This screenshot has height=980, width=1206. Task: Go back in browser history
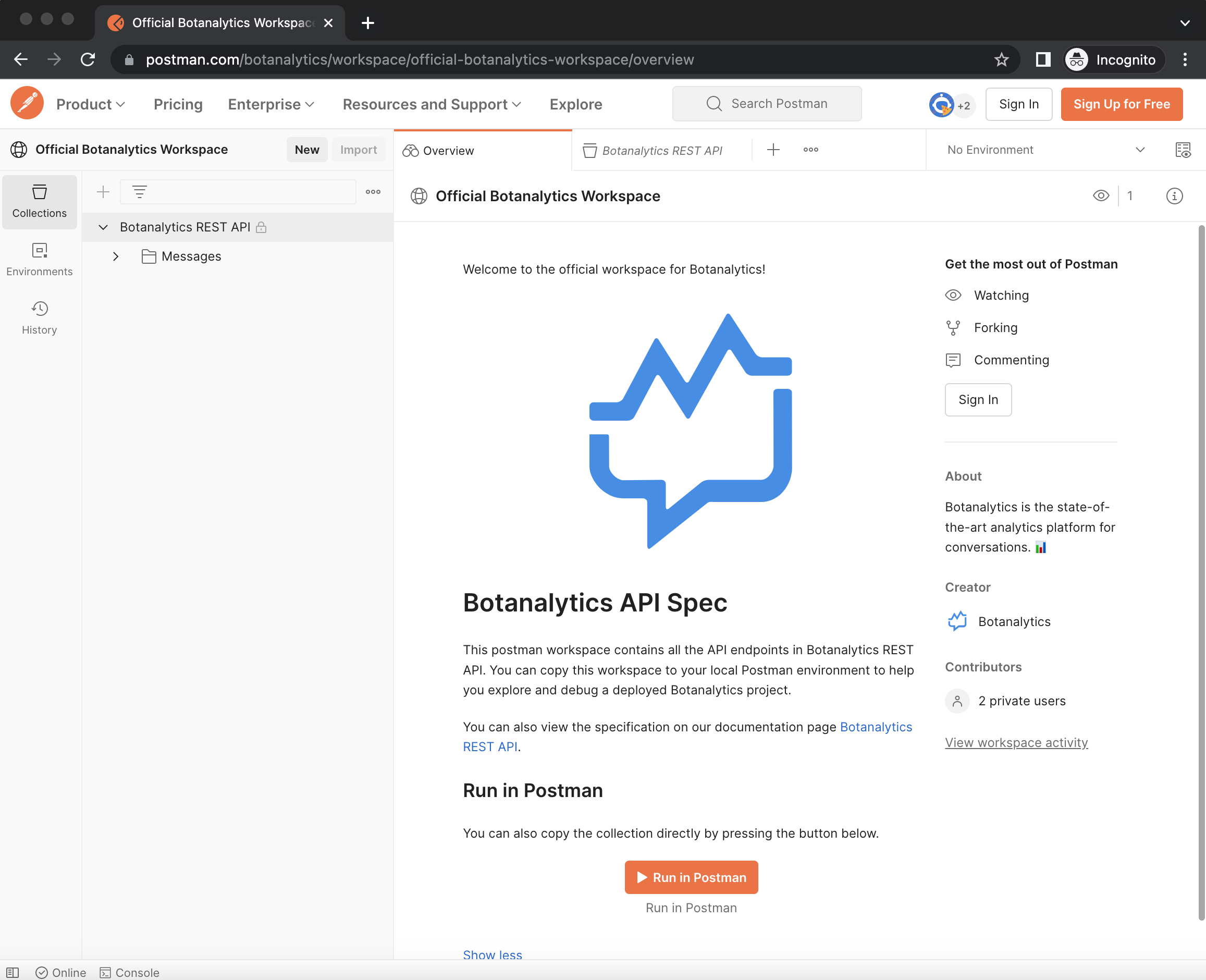21,59
